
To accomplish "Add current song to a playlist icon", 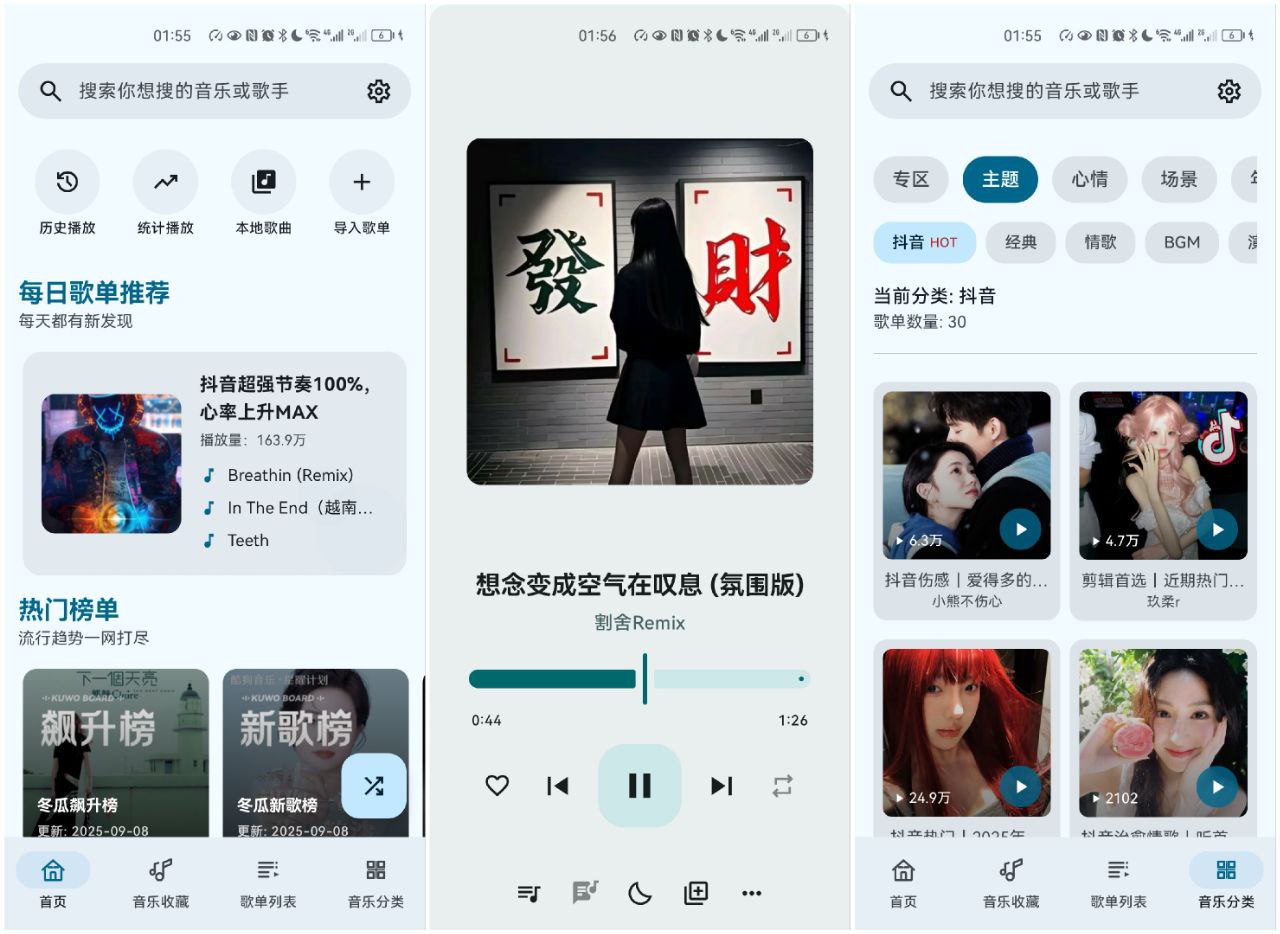I will tap(696, 893).
